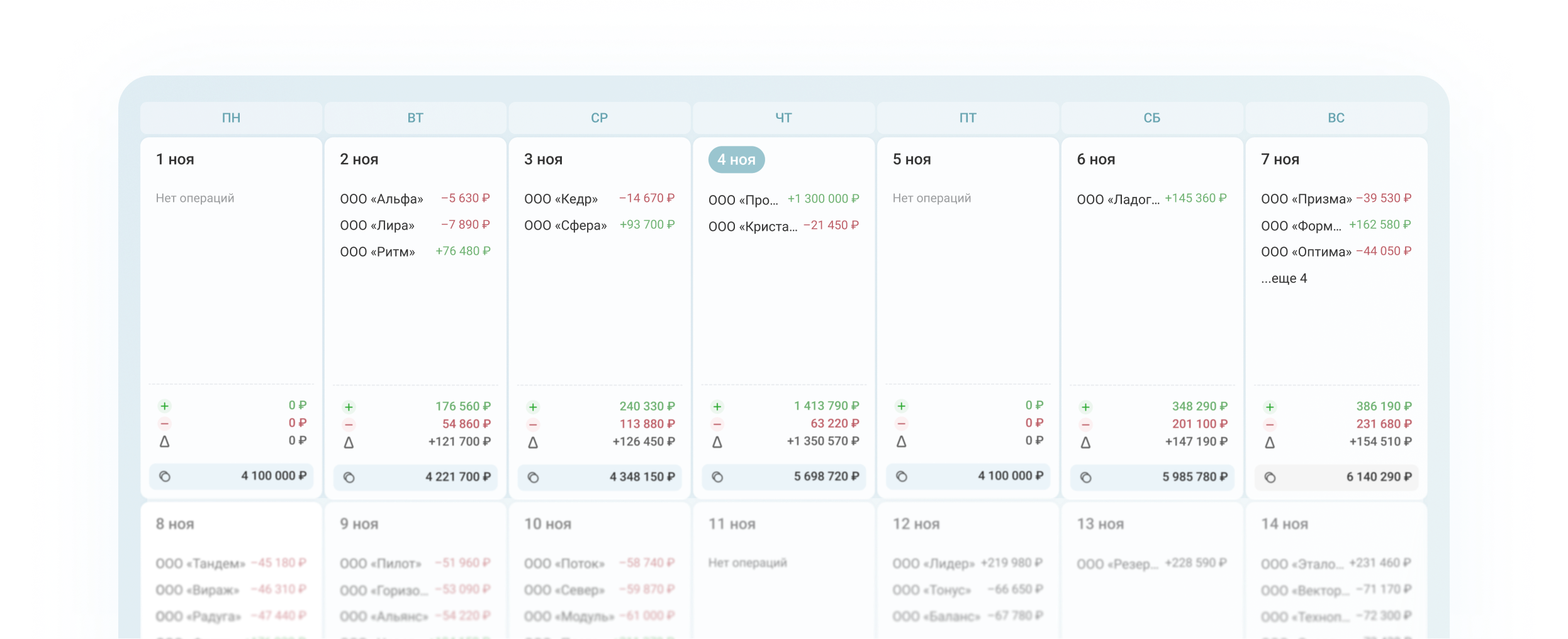Image resolution: width=1568 pixels, height=639 pixels.
Task: Click the income plus icon under 6 ноя
Action: (1085, 407)
